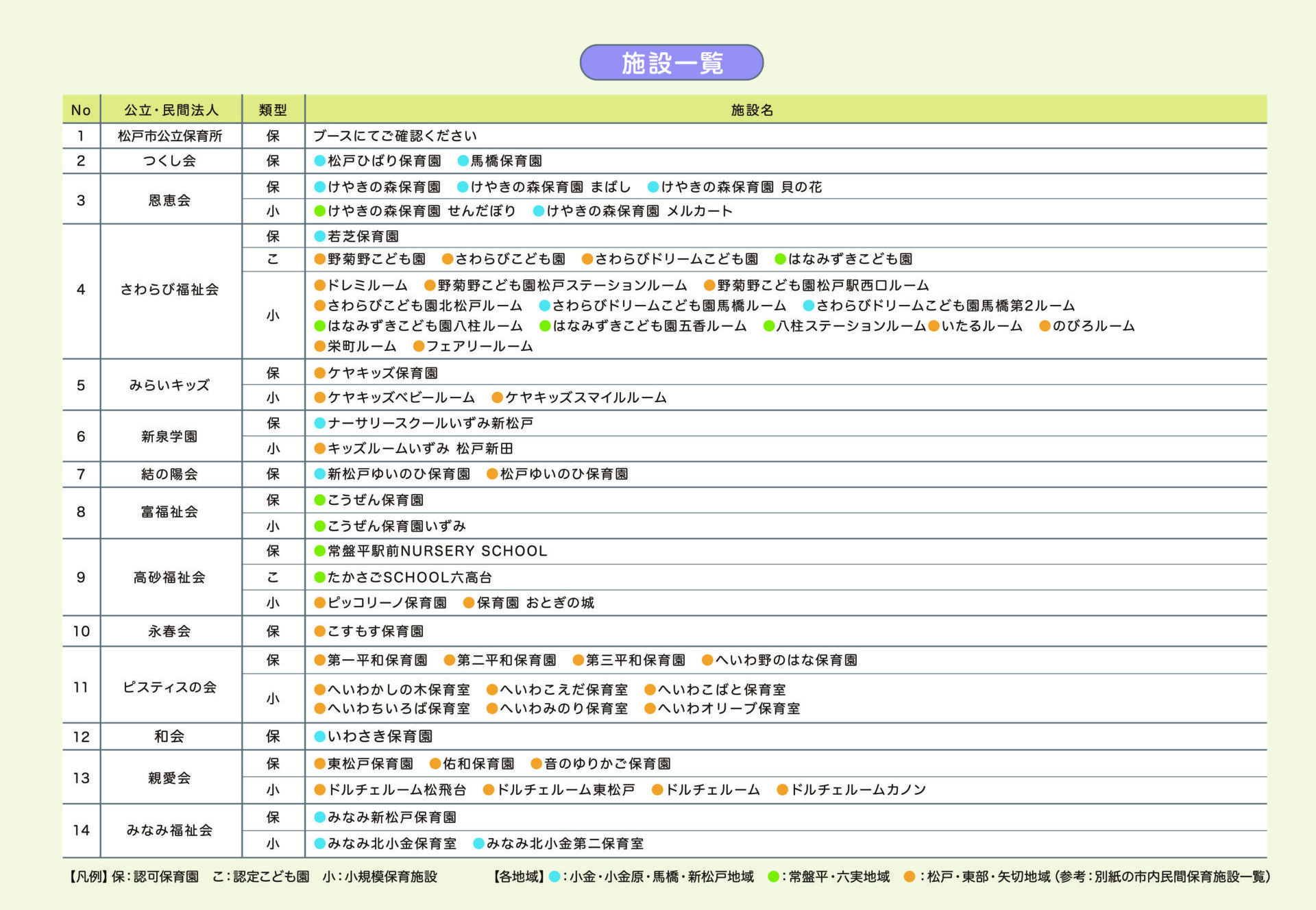Click 野菊野こども園 in the こ row
Viewport: 1316px width, 910px height.
(x=376, y=258)
